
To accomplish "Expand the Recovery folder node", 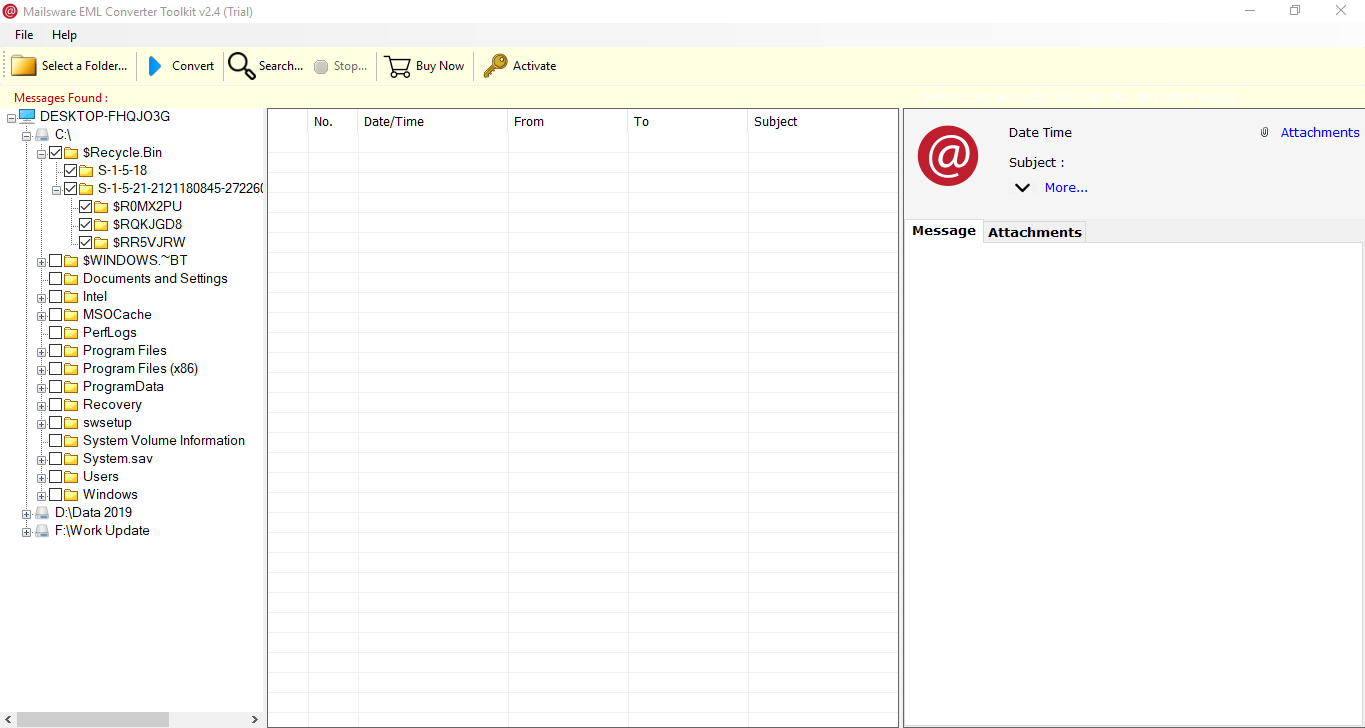I will click(x=41, y=405).
